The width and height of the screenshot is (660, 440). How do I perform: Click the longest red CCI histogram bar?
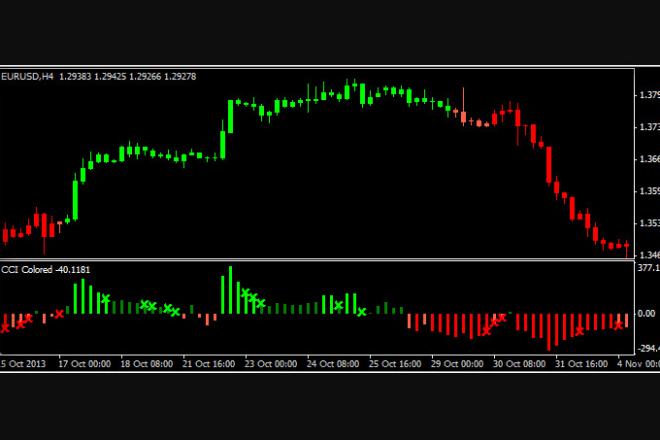pos(548,332)
